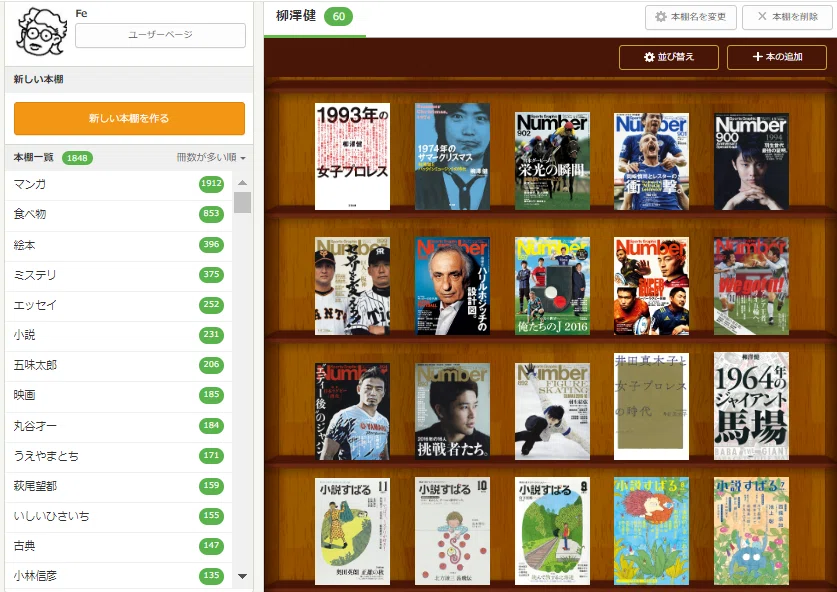Open the ハリルホジッチの設計図 Number cover
Screen dimensions: 837x592
click(452, 286)
